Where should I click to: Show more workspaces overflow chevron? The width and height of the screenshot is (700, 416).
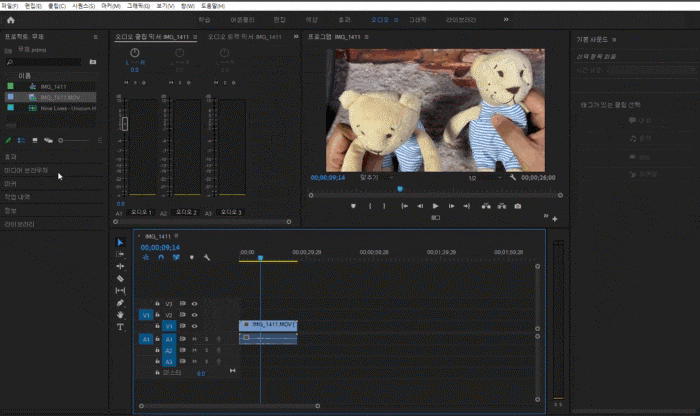click(x=506, y=20)
